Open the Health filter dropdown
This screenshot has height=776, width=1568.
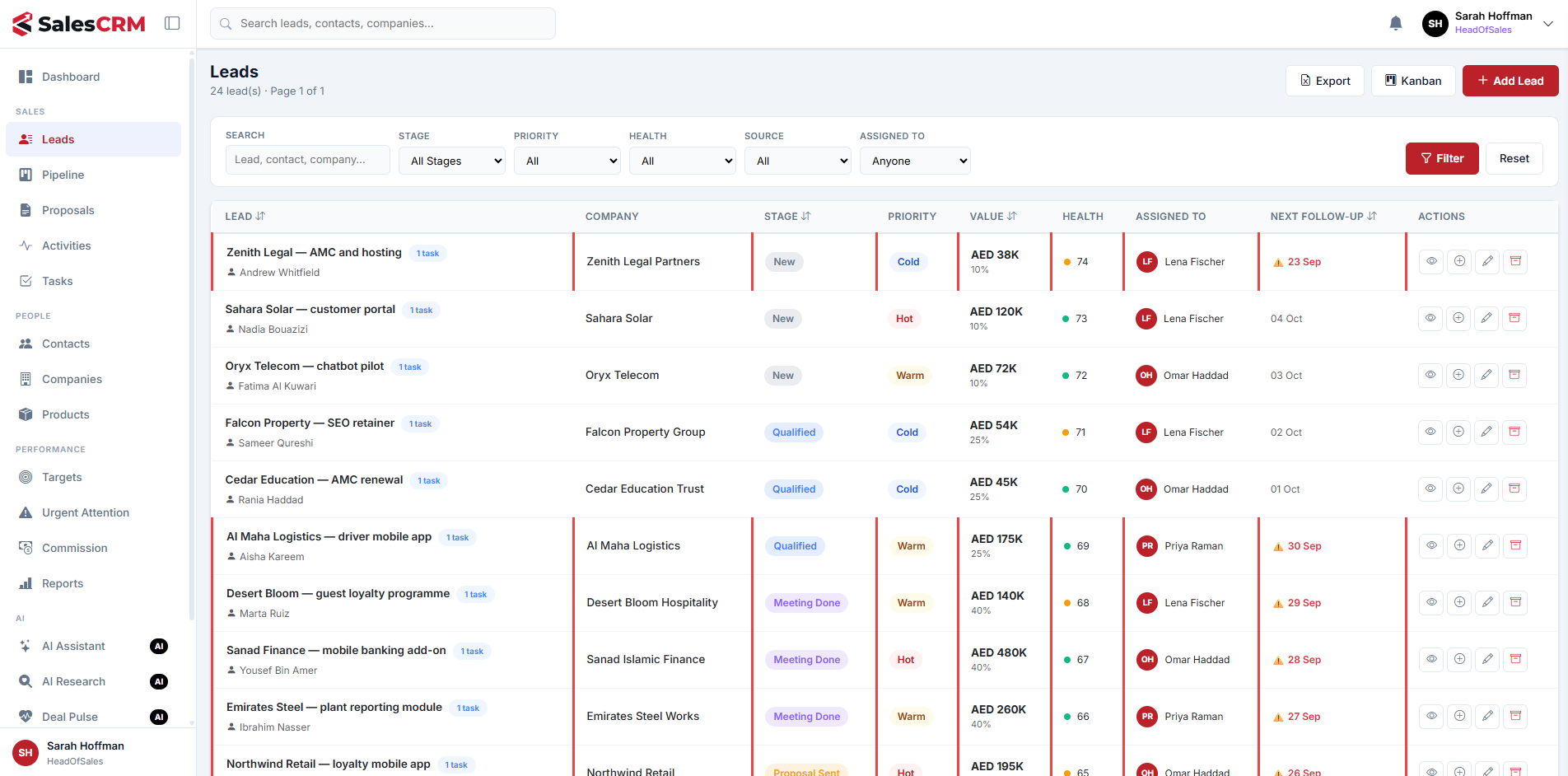[x=683, y=161]
